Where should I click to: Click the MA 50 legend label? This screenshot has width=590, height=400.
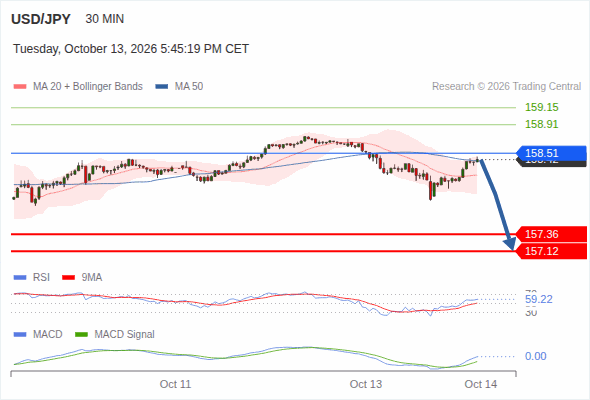(x=189, y=87)
